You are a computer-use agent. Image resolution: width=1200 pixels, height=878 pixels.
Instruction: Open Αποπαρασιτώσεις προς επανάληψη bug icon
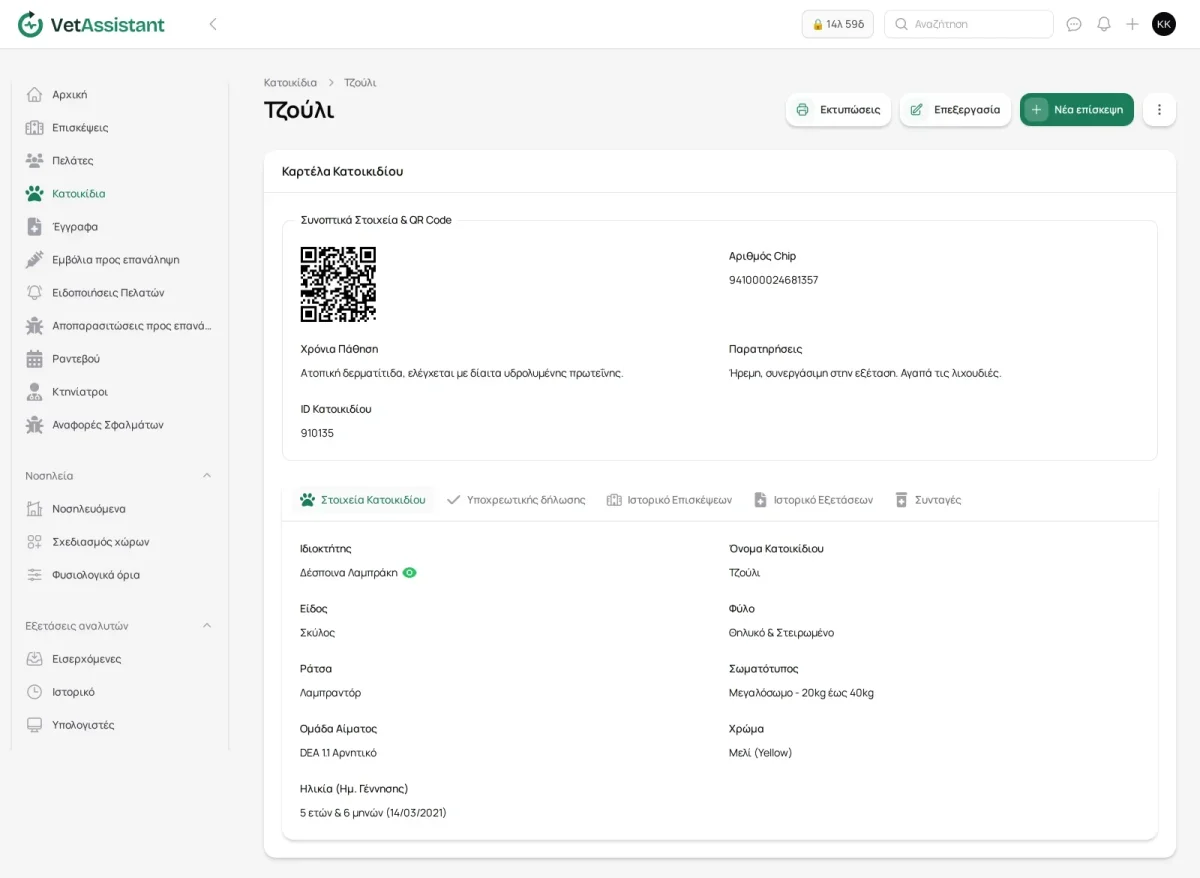coord(35,325)
